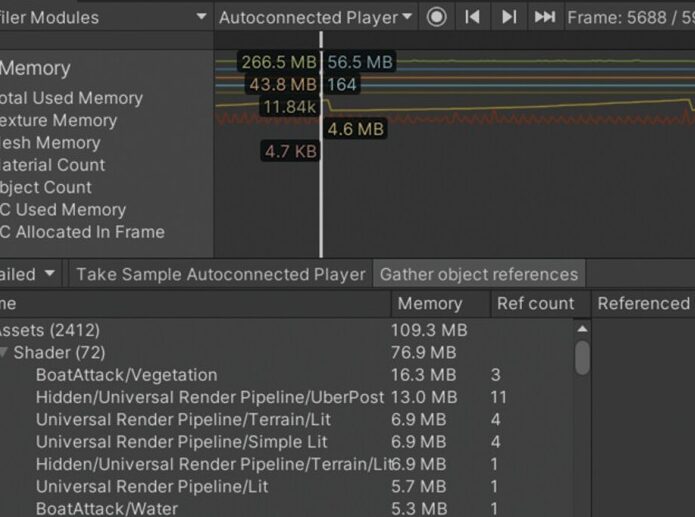Select the BoatAttack/Water shader row
Viewport: 695px width, 517px height.
[286, 508]
